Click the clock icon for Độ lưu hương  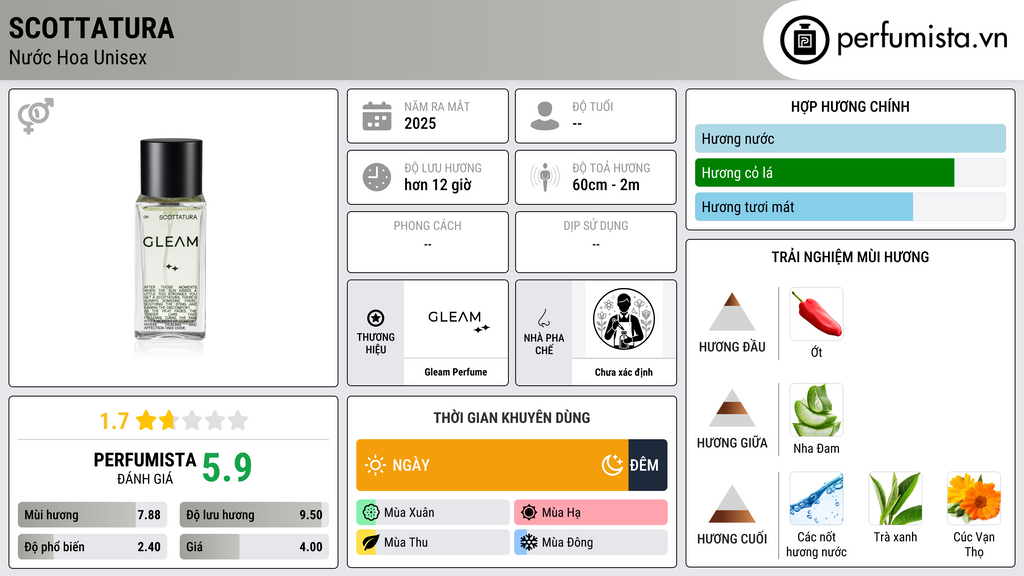[377, 177]
